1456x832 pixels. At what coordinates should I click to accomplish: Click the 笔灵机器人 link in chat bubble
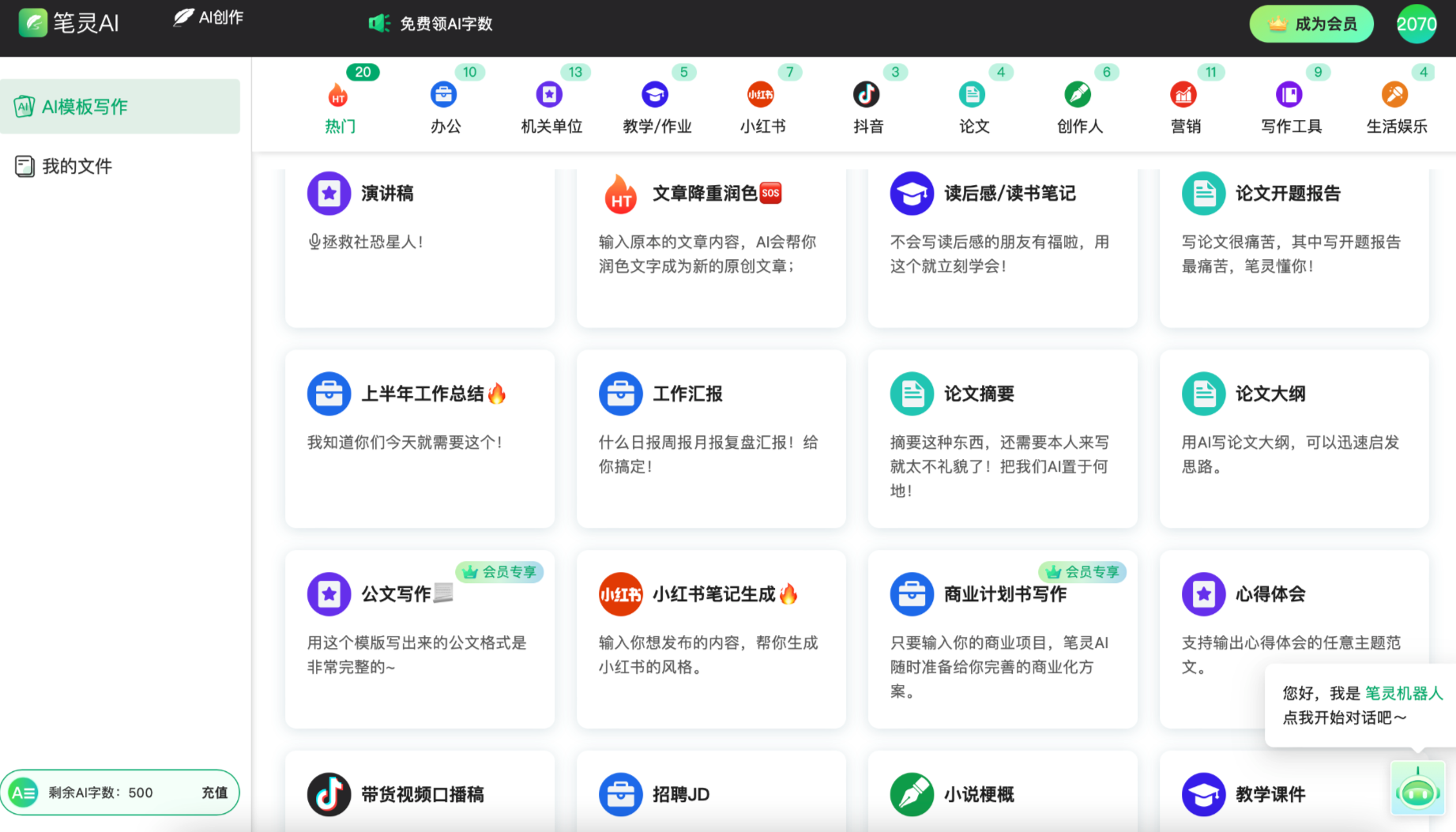coord(1404,693)
